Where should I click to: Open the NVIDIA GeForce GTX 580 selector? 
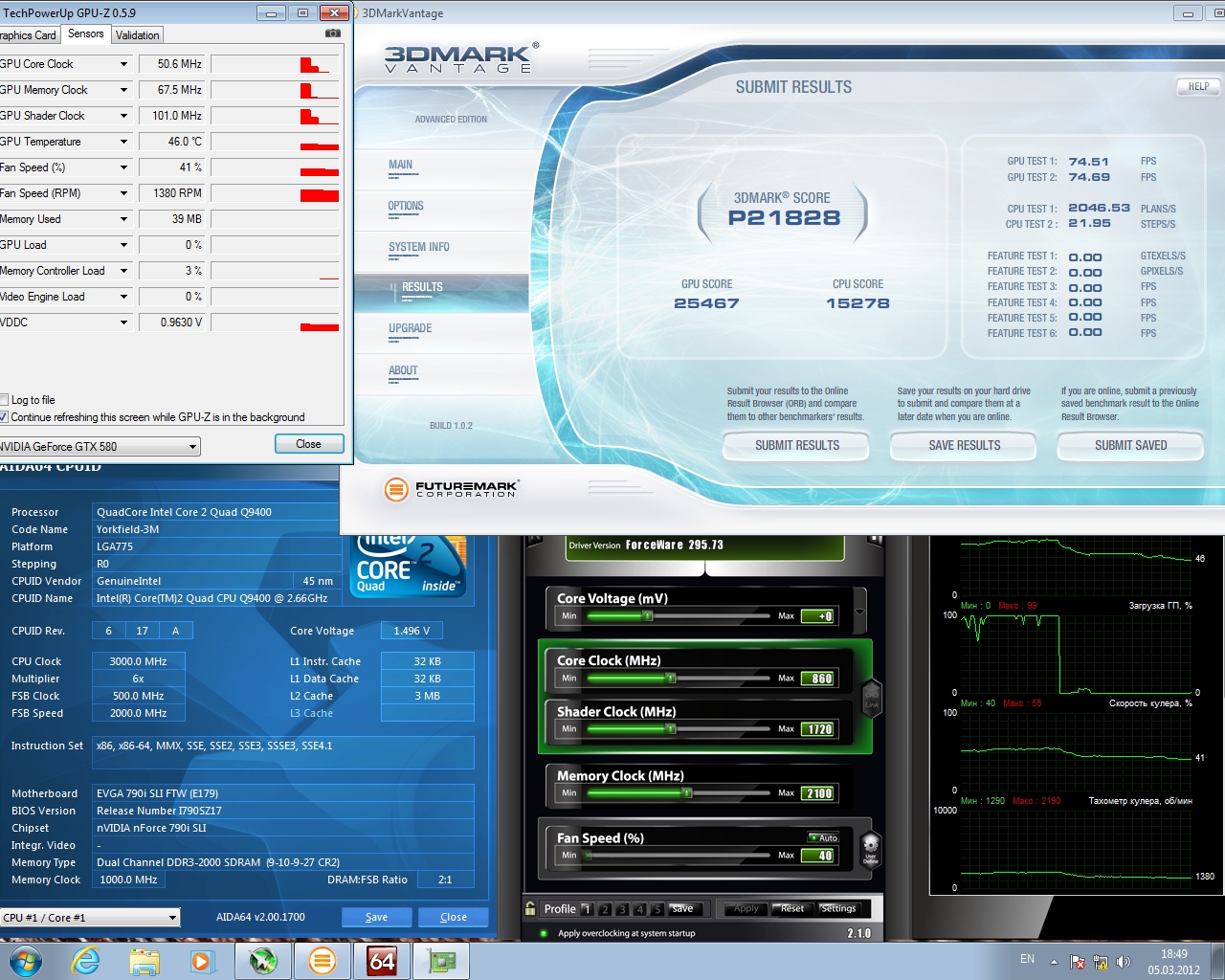pyautogui.click(x=100, y=447)
